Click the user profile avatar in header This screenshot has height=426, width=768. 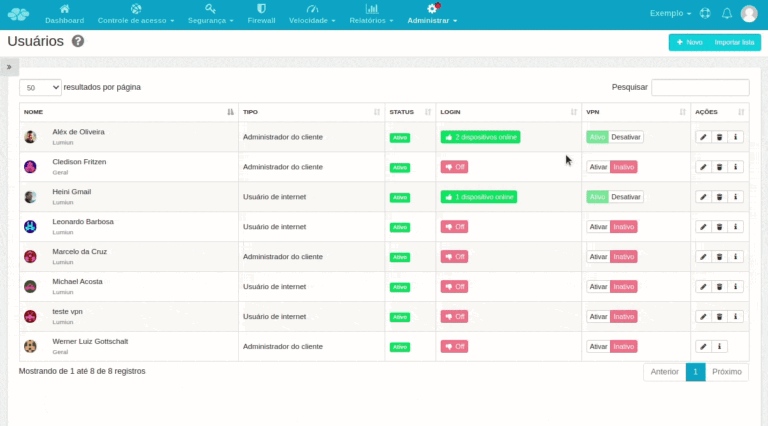pyautogui.click(x=749, y=13)
